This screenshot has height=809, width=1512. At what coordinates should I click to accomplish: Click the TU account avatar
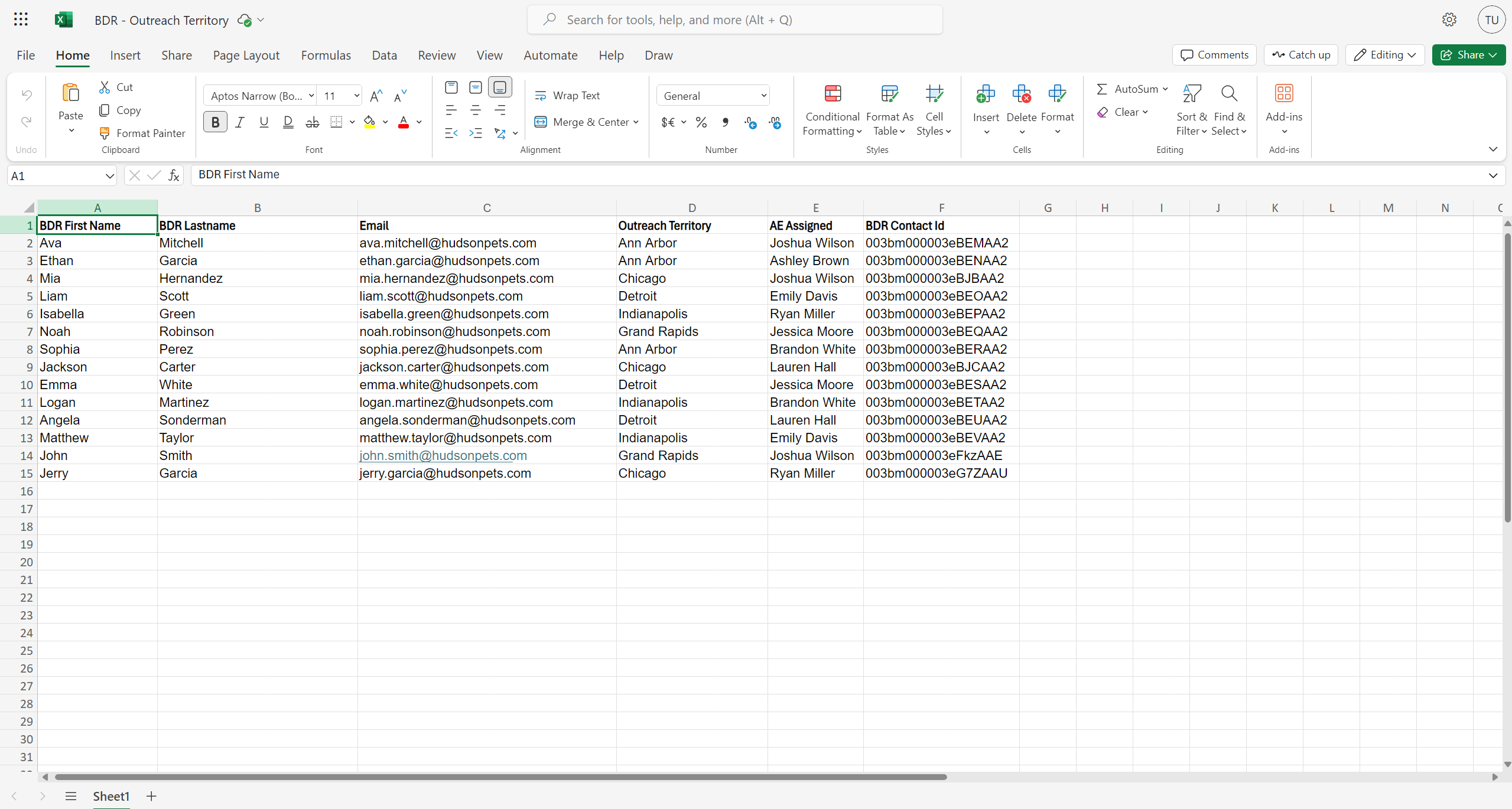[1491, 19]
